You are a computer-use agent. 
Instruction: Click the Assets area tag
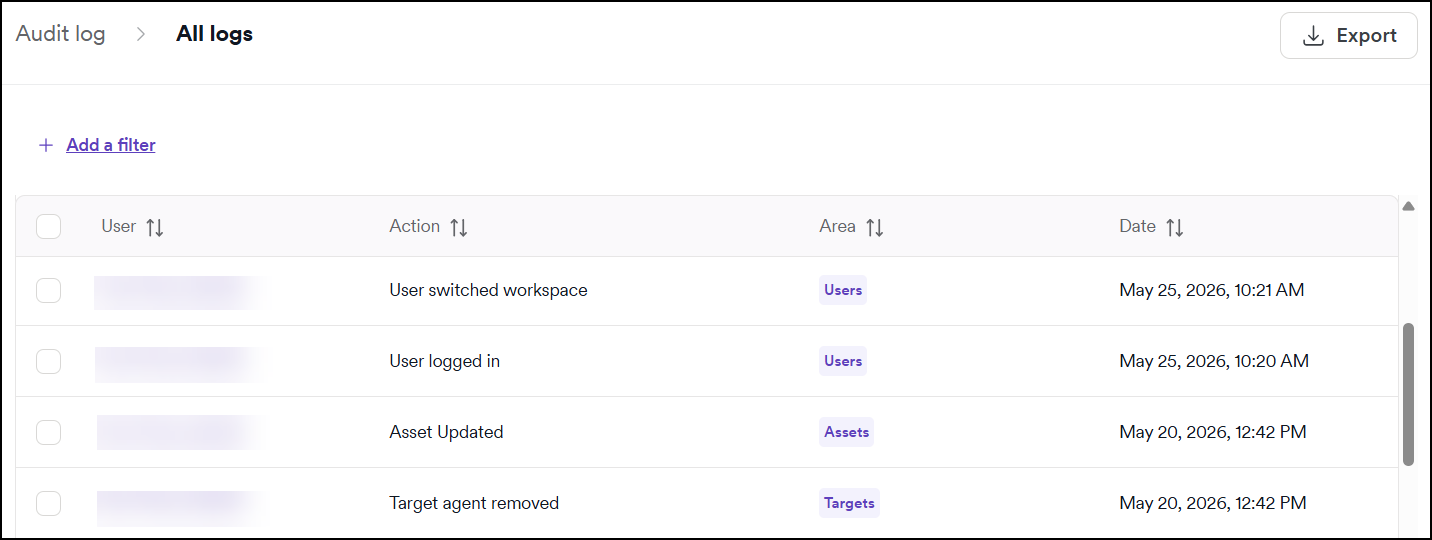(846, 432)
